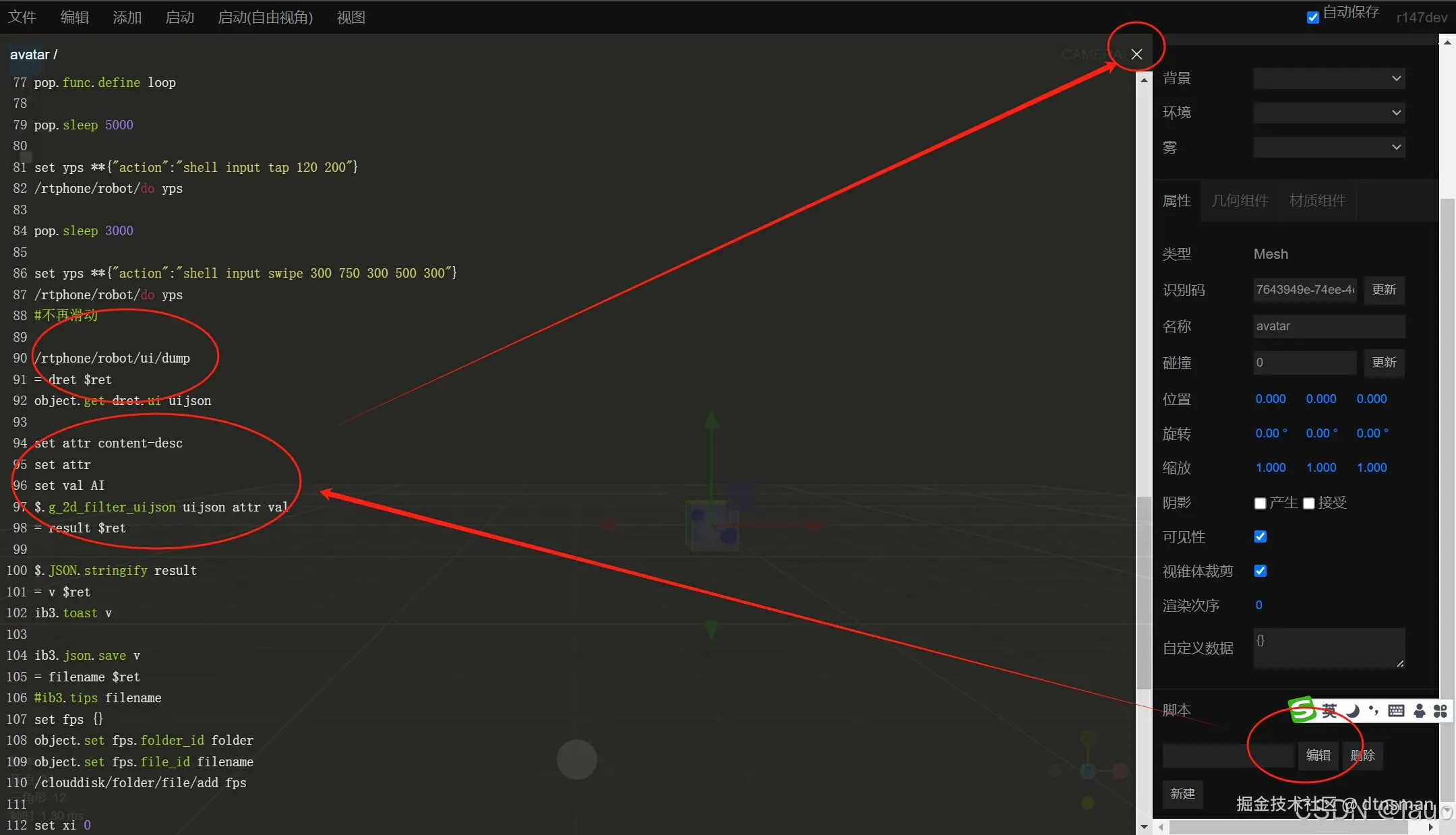Viewport: 1456px width, 835px height.
Task: Toggle the 自动保存 autosave checkbox
Action: pyautogui.click(x=1312, y=18)
